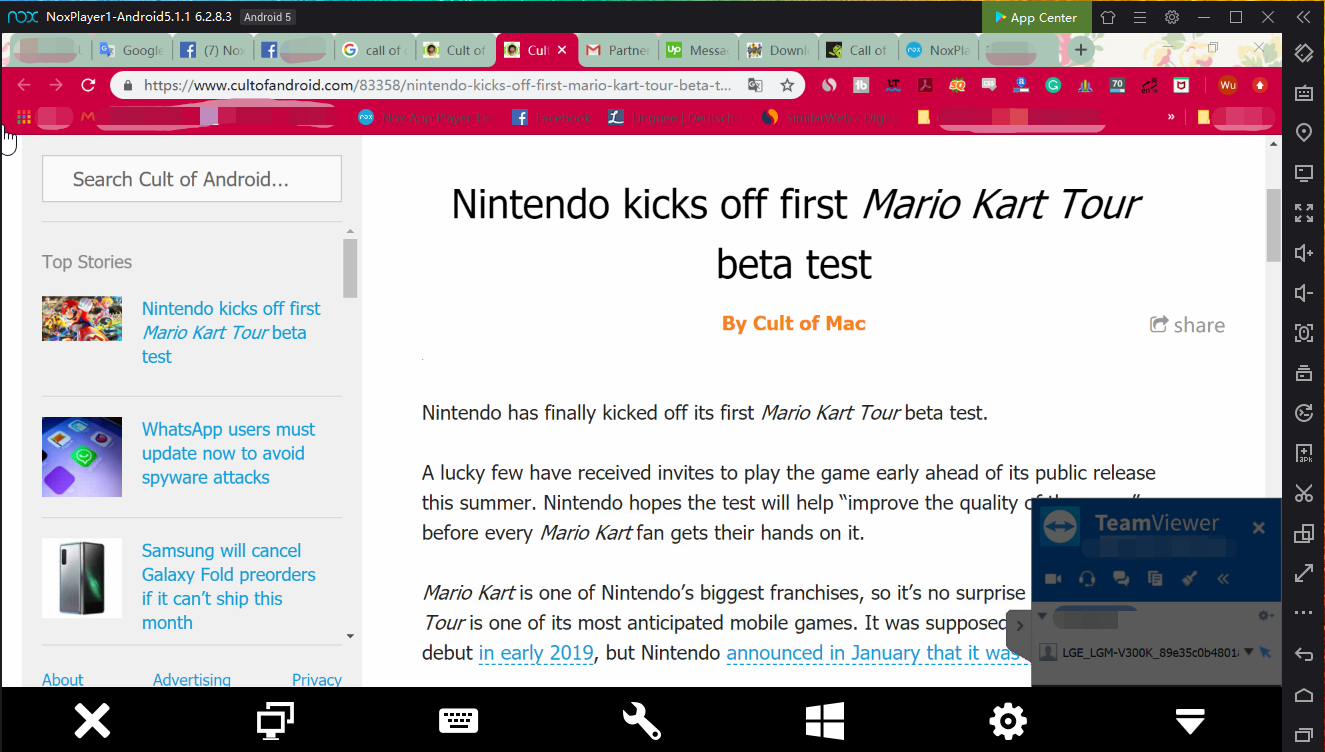Tap the Android home button in Nox
The image size is (1325, 752).
pyautogui.click(x=1304, y=695)
